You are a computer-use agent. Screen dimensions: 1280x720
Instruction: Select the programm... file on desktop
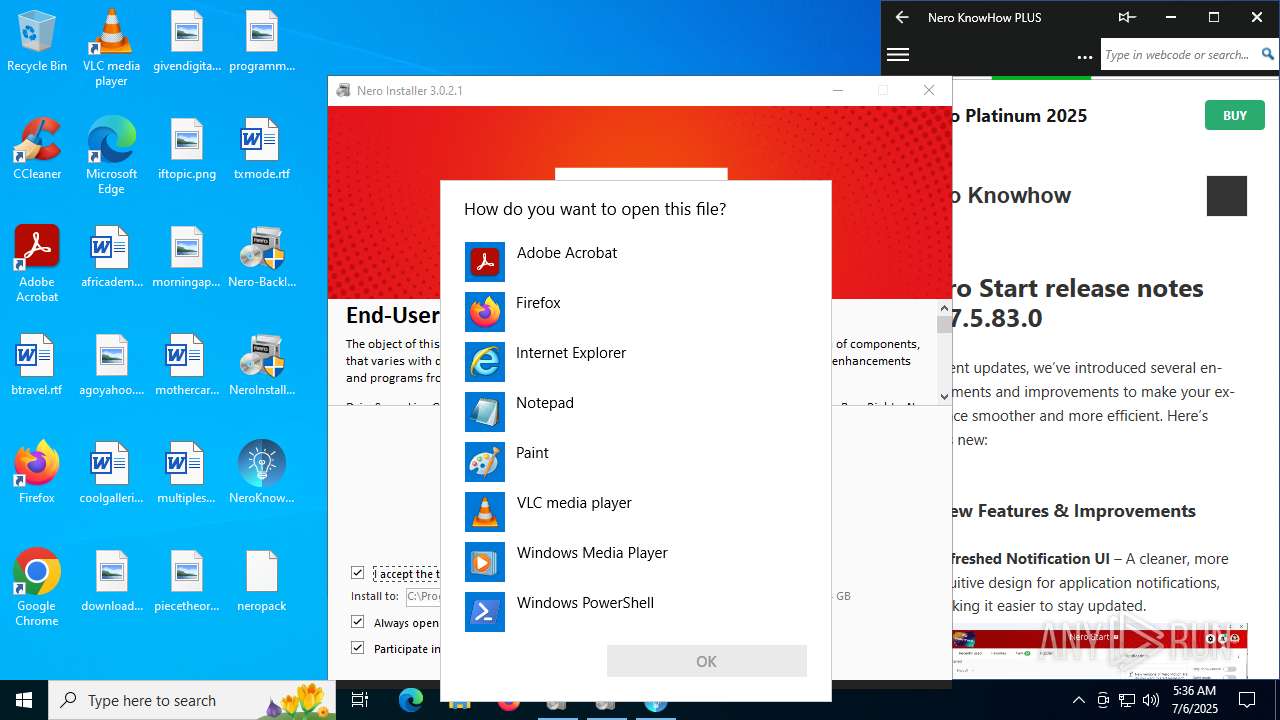pos(262,41)
